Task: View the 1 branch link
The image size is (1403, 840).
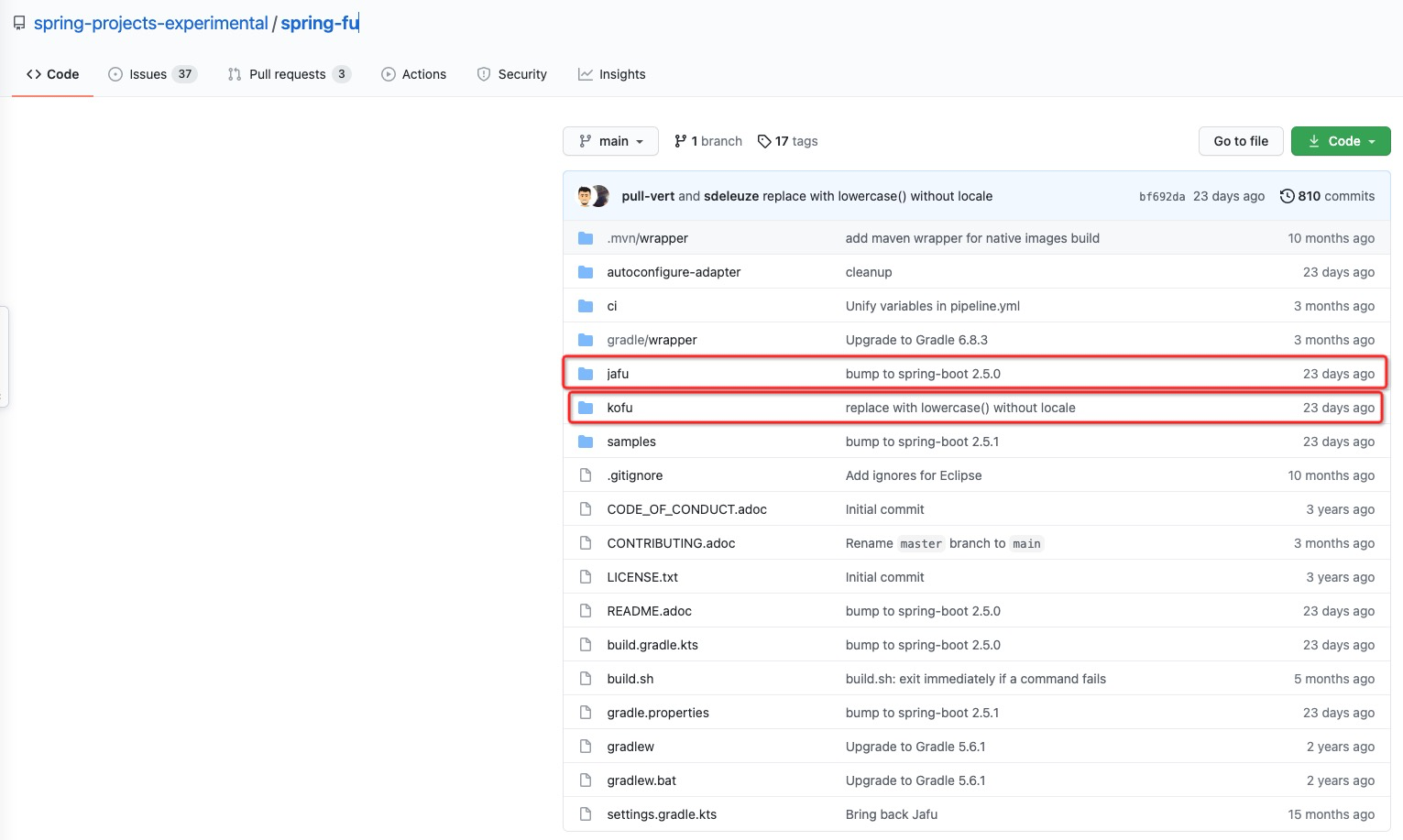Action: (707, 141)
